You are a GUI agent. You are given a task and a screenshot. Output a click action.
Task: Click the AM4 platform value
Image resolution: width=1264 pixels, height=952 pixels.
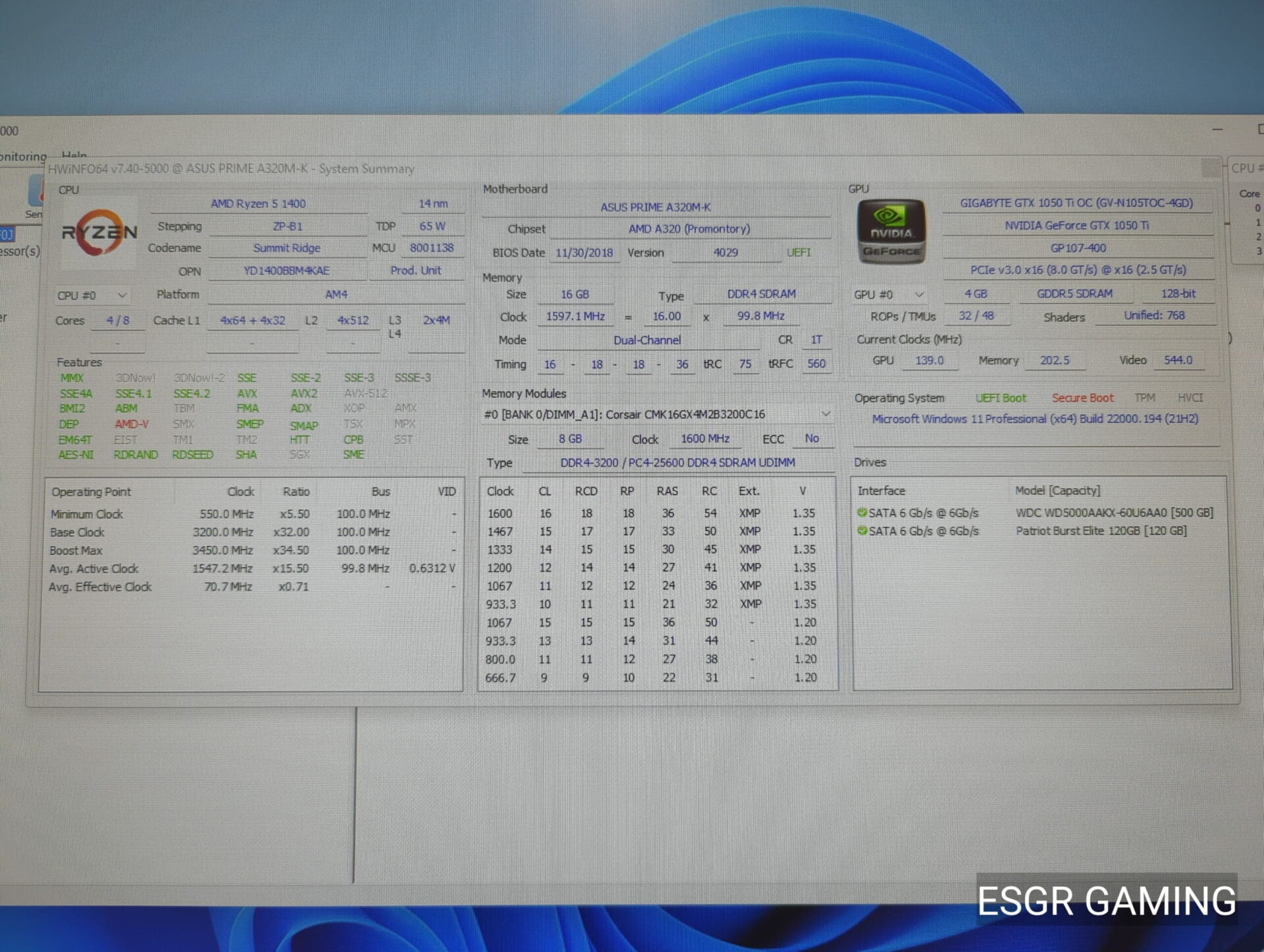[336, 294]
